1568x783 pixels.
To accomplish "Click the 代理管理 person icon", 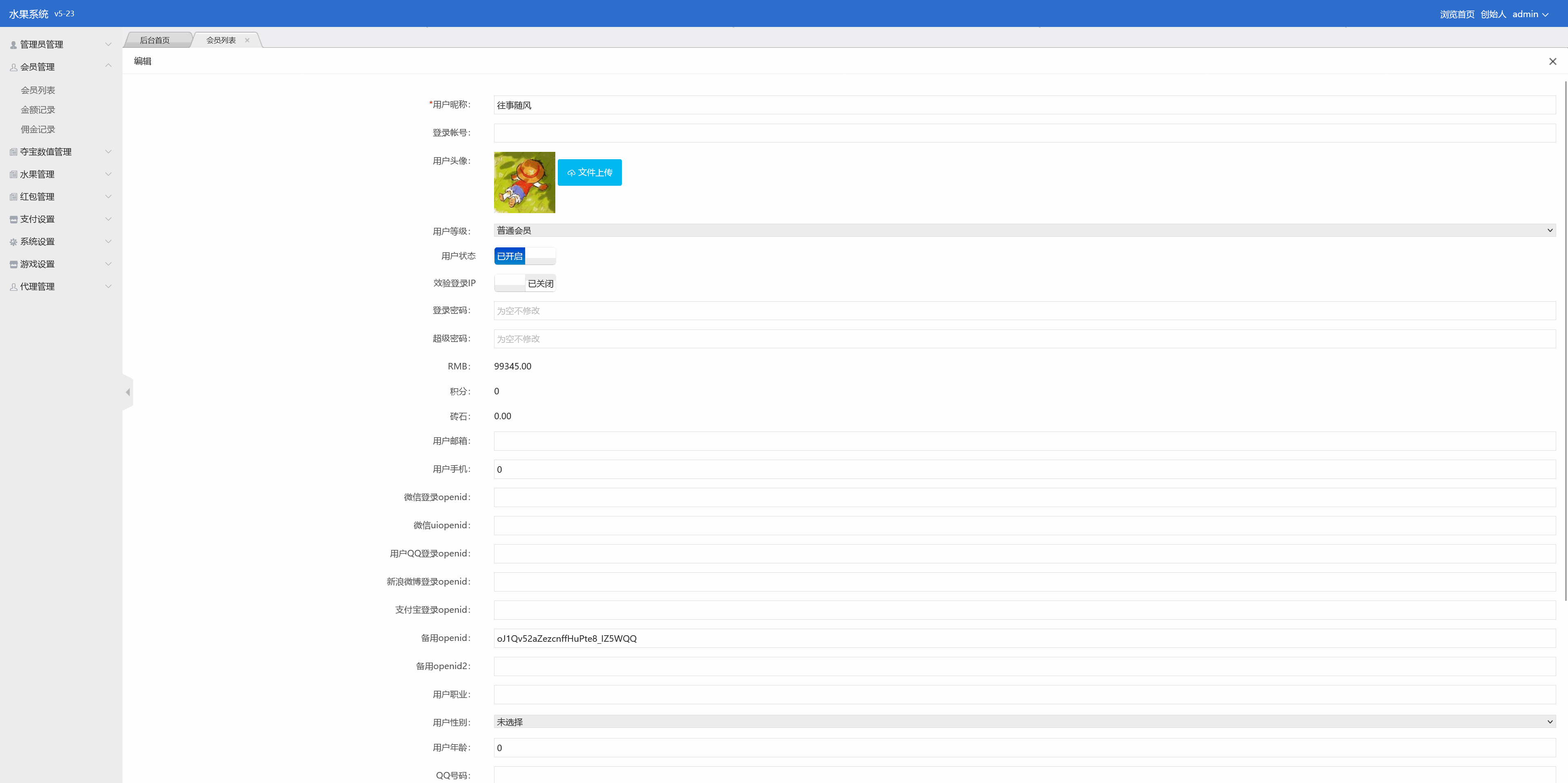I will pos(13,287).
